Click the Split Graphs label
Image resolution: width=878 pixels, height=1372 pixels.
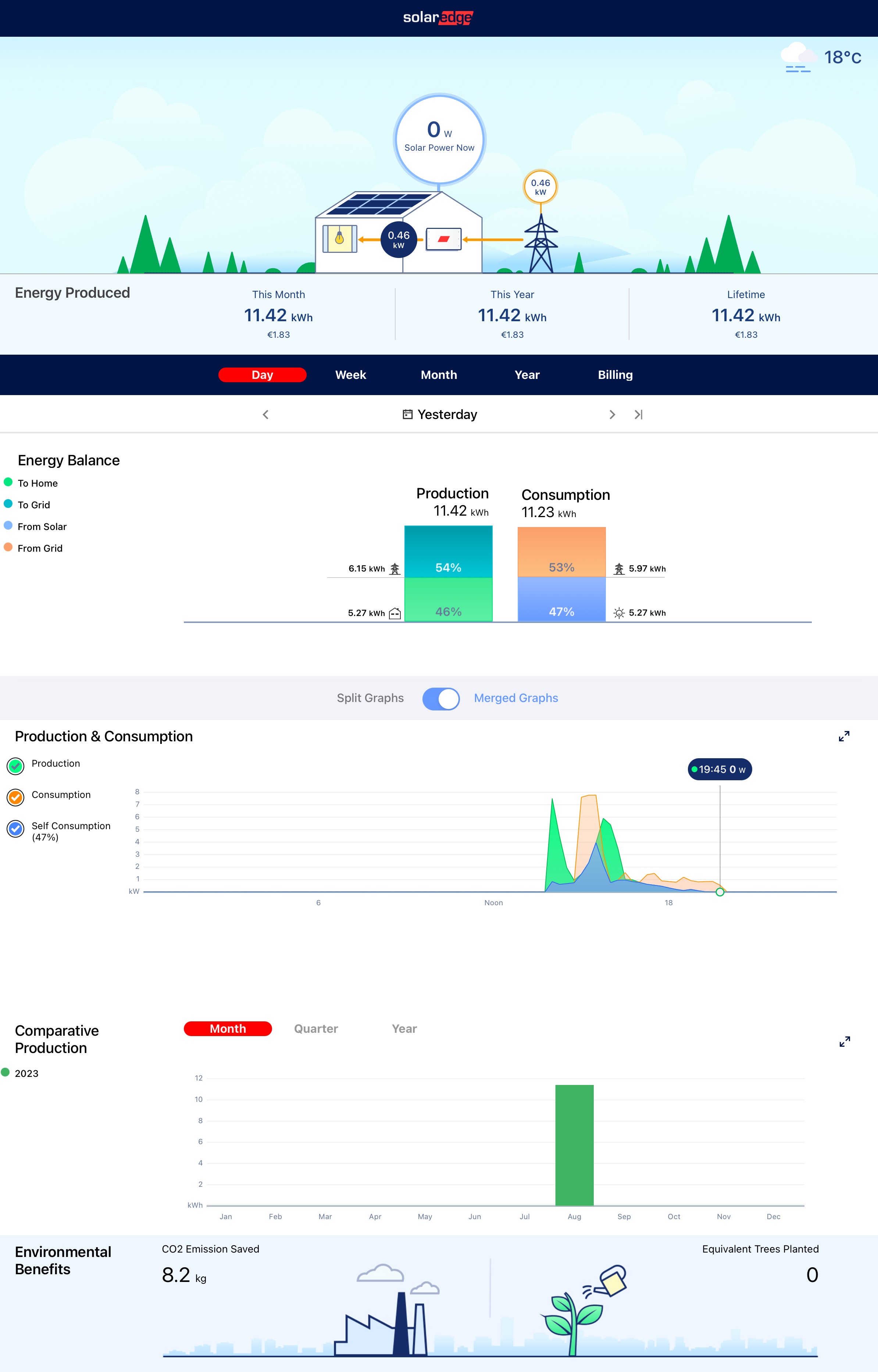tap(370, 698)
